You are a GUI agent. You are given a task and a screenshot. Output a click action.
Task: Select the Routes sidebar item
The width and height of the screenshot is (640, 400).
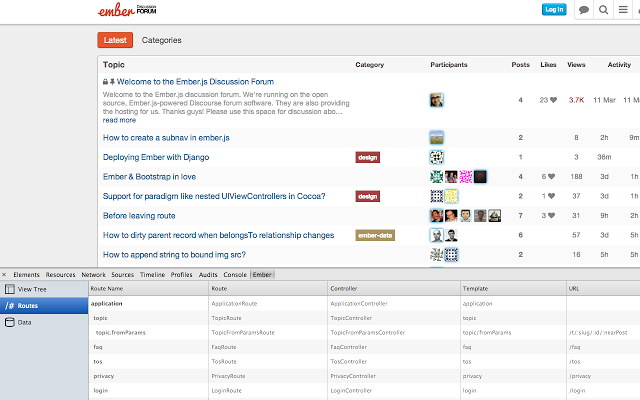(x=44, y=306)
